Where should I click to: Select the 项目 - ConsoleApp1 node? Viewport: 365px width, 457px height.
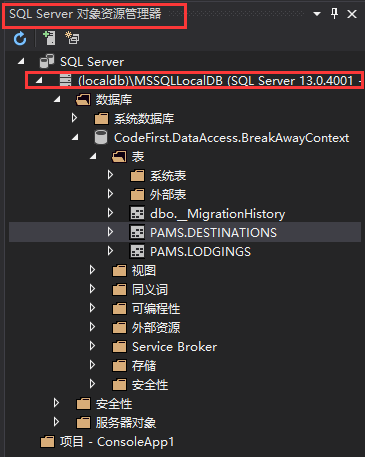pos(117,442)
